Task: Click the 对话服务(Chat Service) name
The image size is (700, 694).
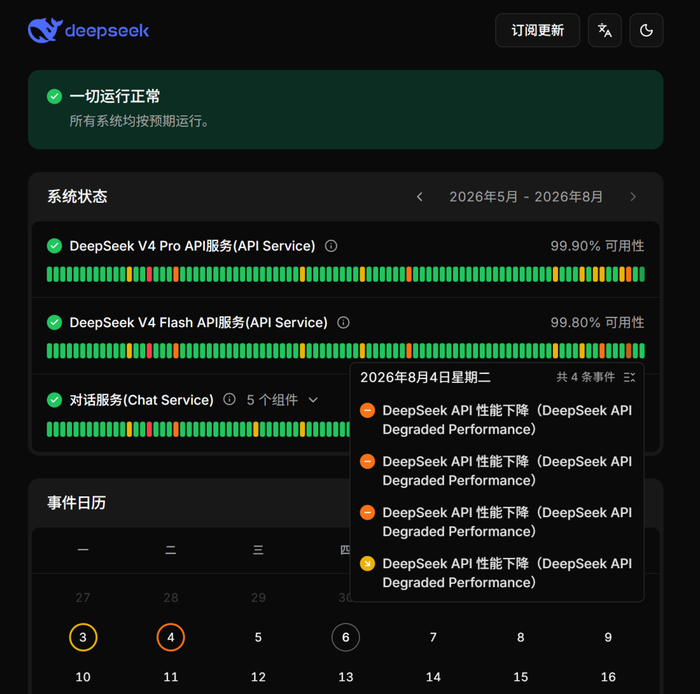Action: [142, 400]
